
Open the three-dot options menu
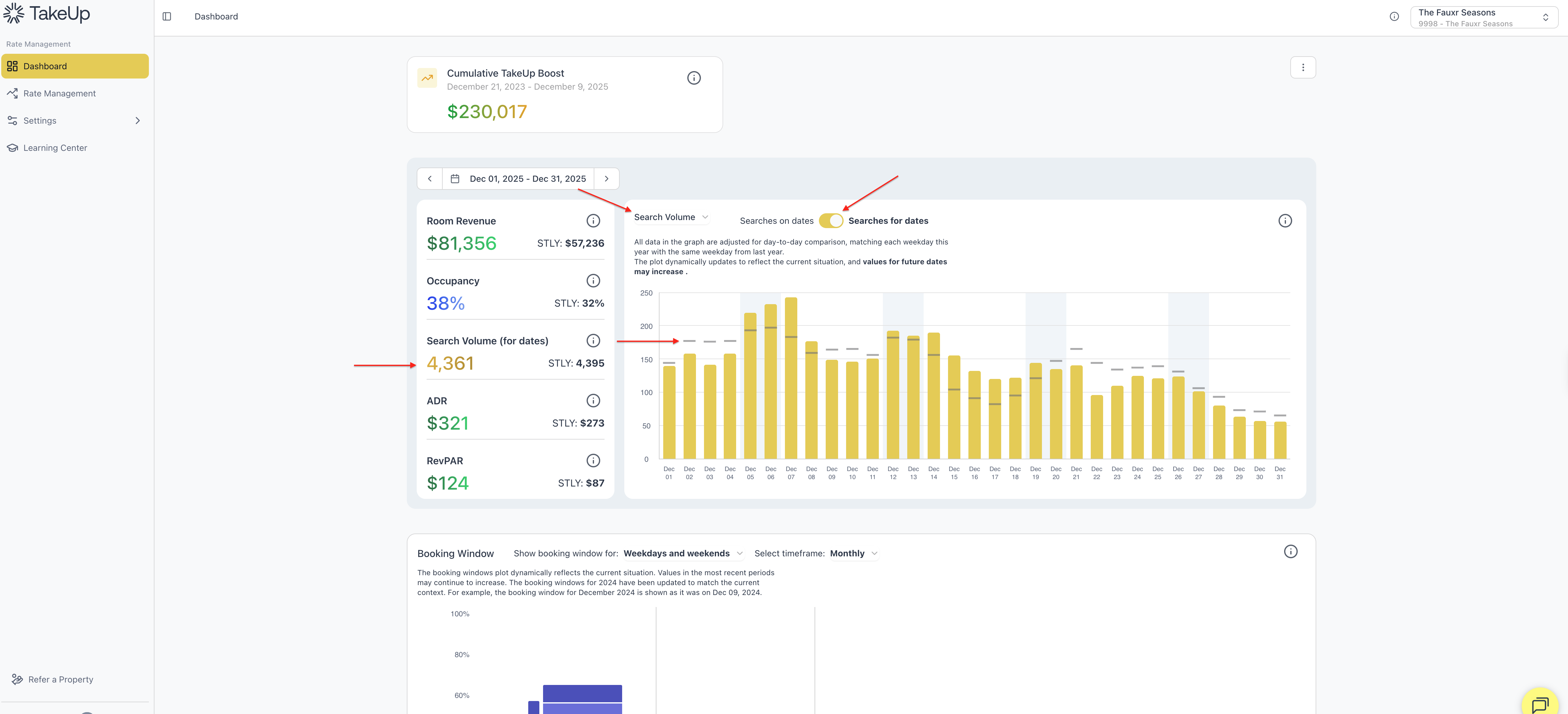1303,68
